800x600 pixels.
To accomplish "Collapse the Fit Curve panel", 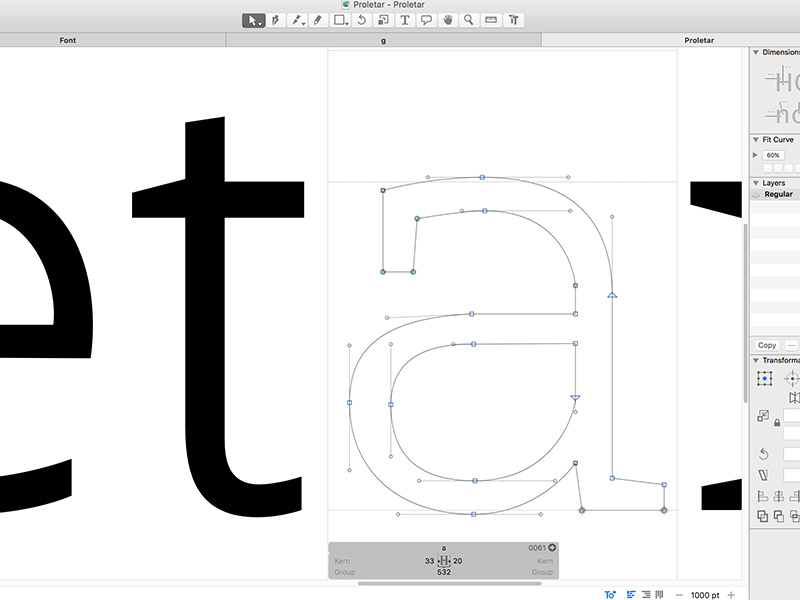I will pos(755,139).
